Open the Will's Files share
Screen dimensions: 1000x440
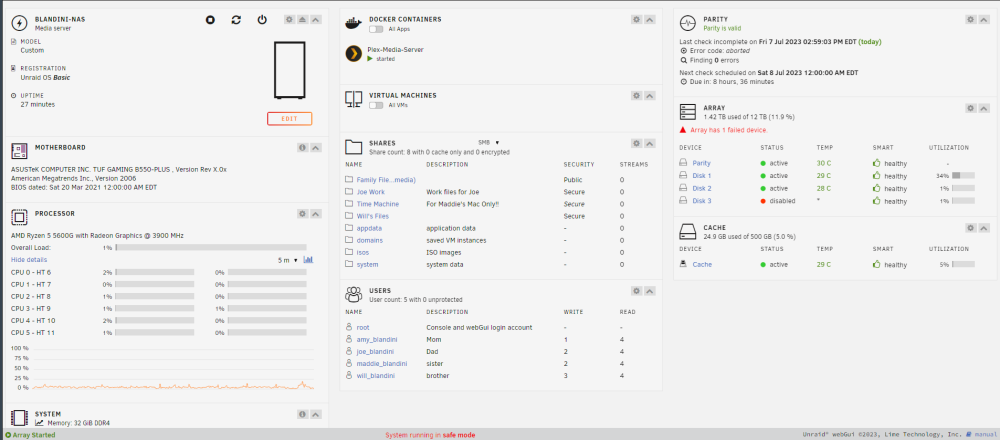tap(372, 216)
